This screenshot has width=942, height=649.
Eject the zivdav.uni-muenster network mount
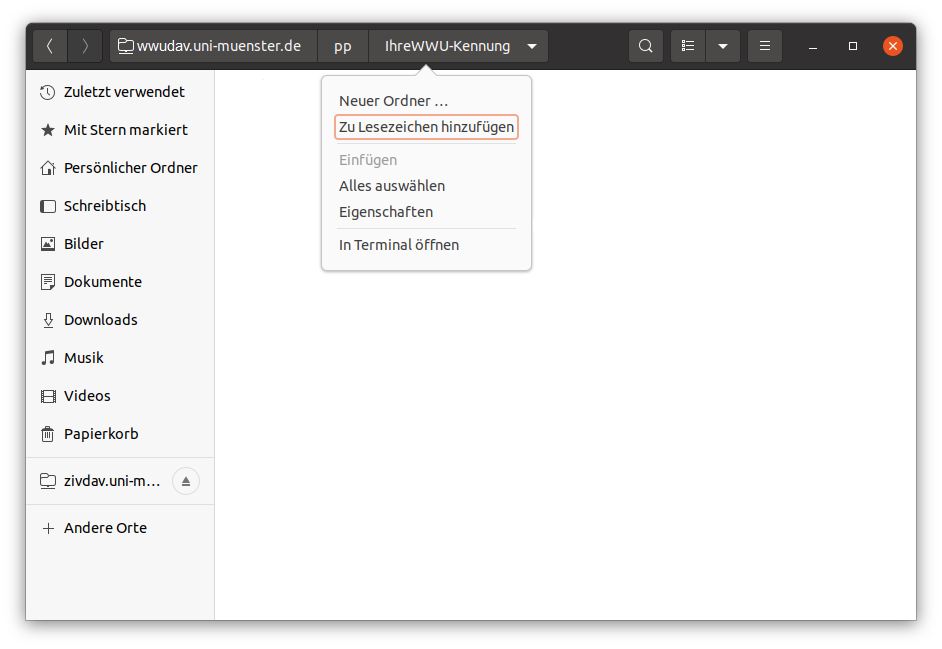(x=186, y=481)
